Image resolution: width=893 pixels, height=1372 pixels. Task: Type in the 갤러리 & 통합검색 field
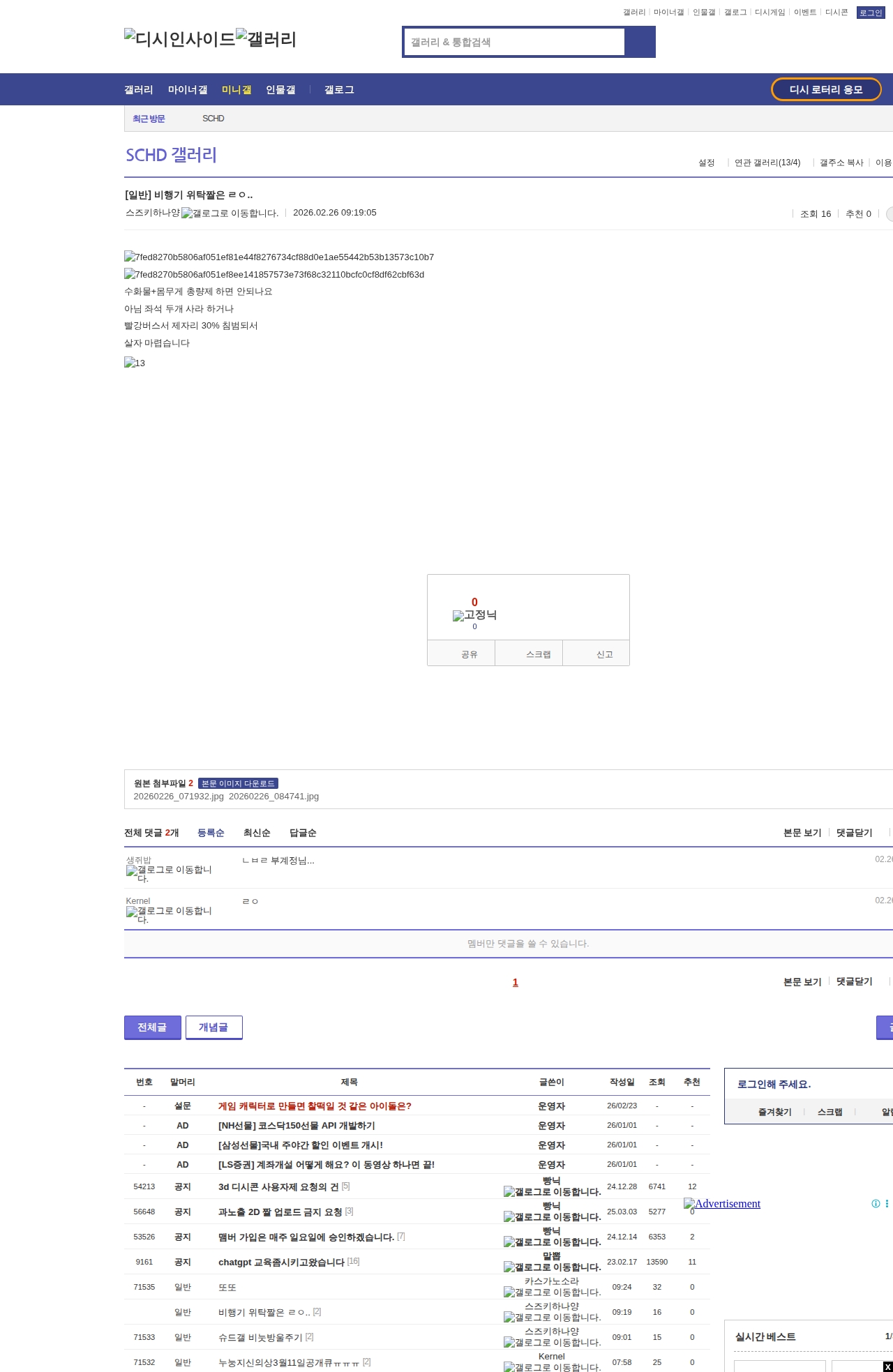coord(515,42)
